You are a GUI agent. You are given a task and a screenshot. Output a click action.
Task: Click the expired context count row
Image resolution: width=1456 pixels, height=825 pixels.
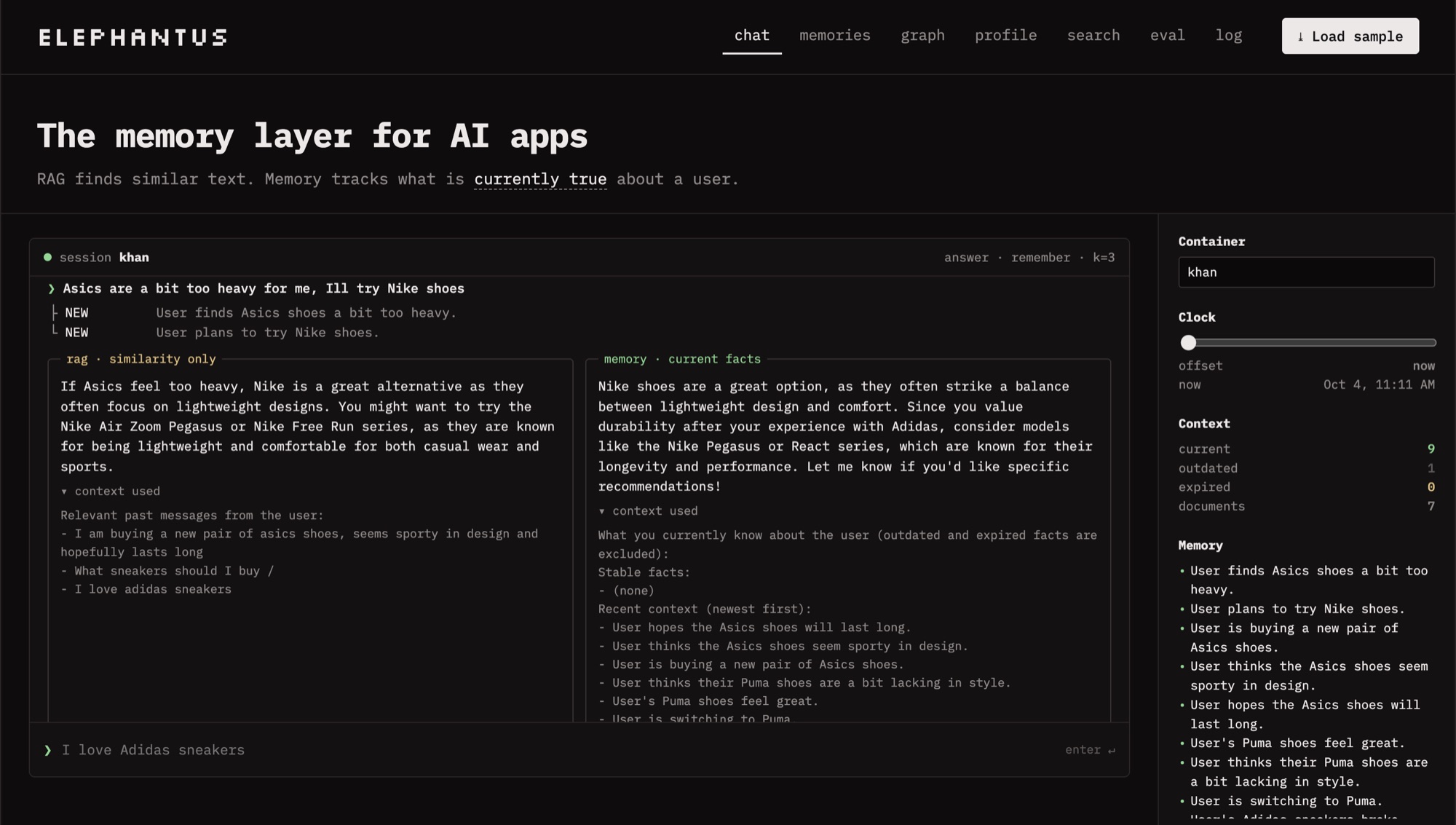point(1306,487)
